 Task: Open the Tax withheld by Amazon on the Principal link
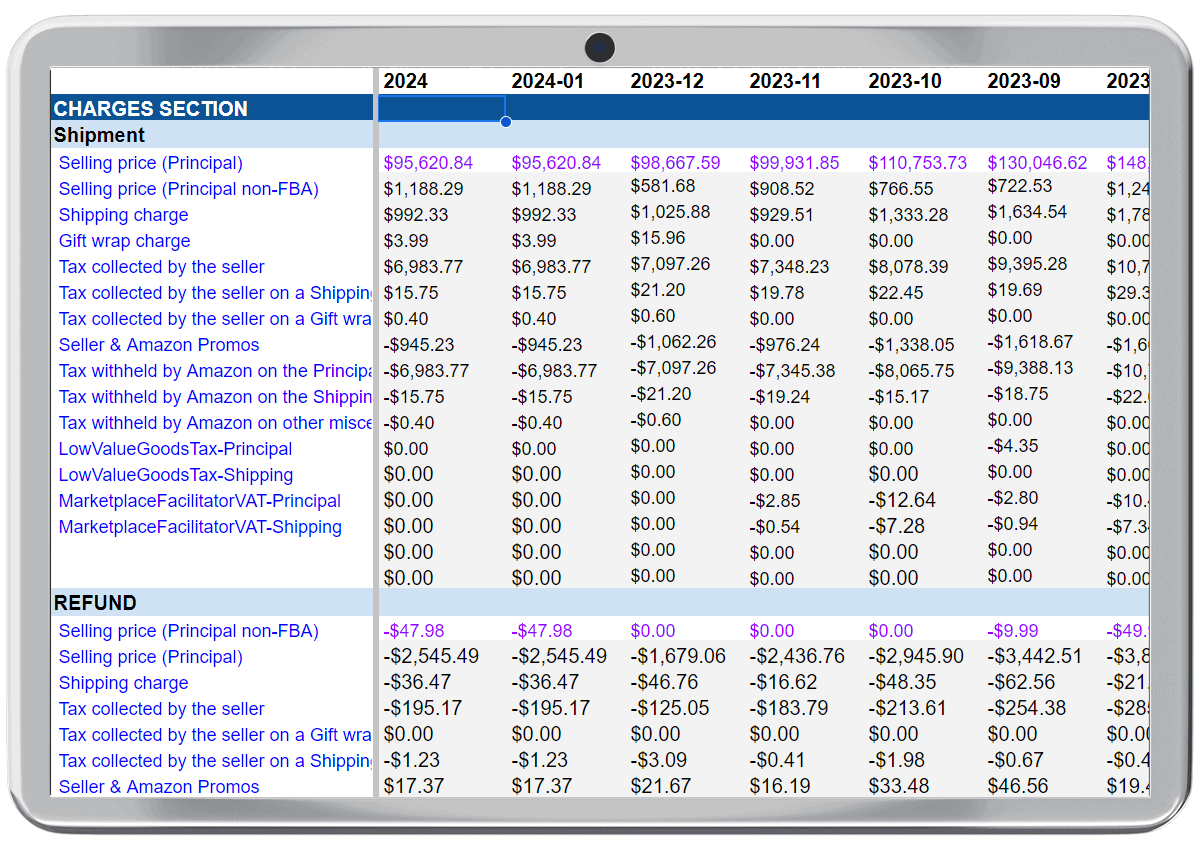(213, 371)
